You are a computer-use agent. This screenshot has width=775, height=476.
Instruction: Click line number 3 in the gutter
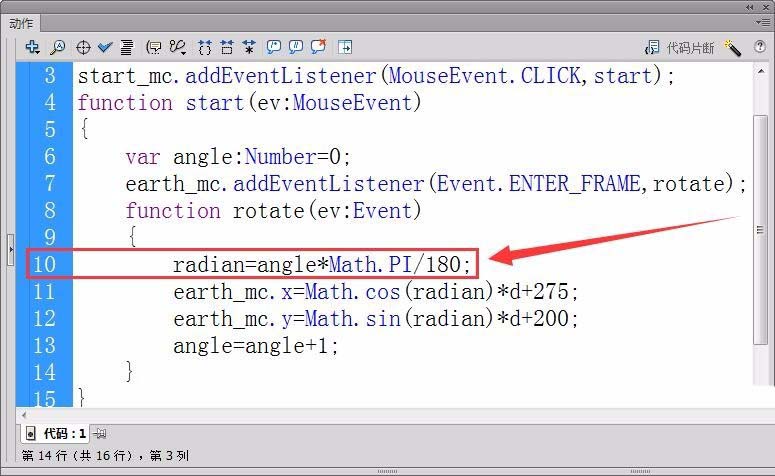pyautogui.click(x=49, y=76)
